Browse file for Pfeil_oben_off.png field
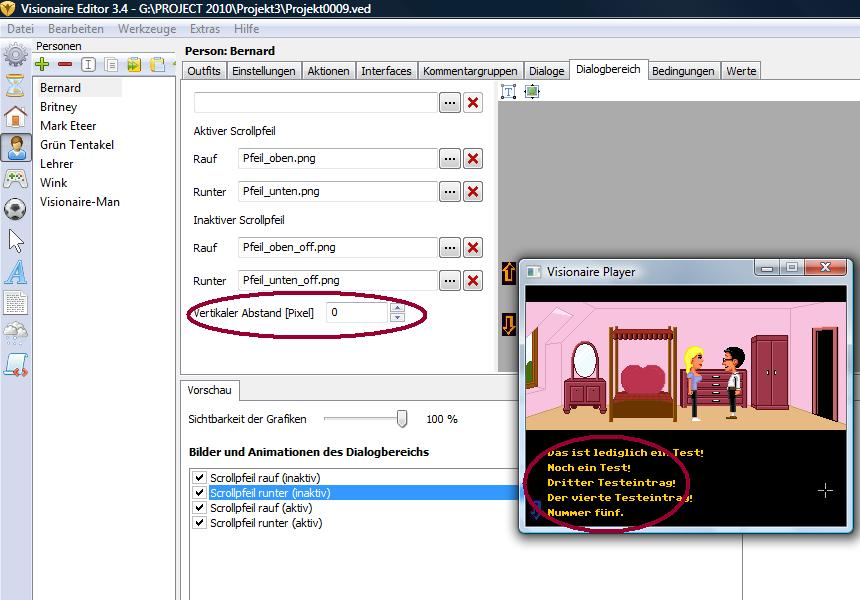Image resolution: width=860 pixels, height=600 pixels. [x=450, y=248]
